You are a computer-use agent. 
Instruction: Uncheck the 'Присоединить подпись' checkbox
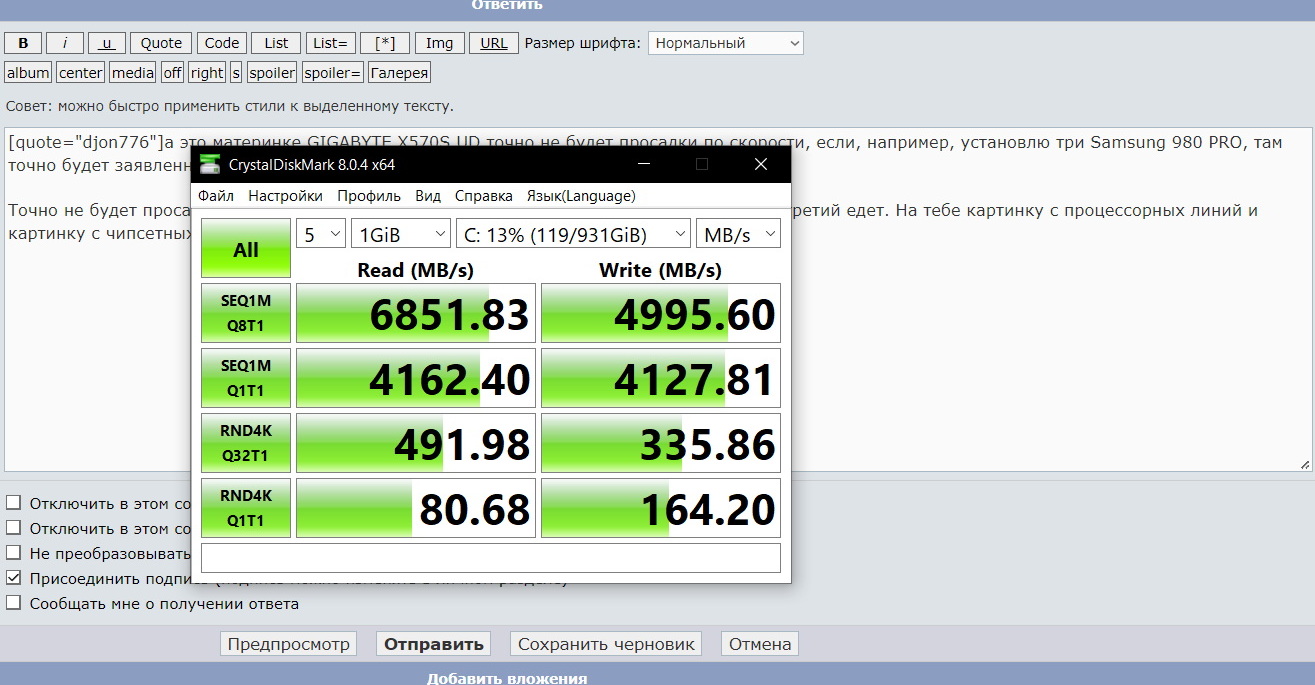point(14,578)
